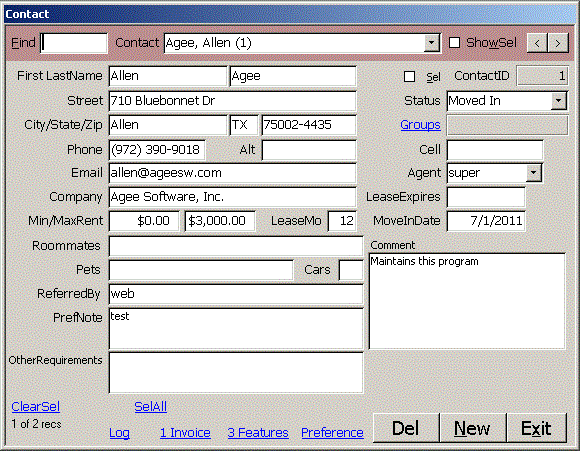Close the form with Exit button
The image size is (580, 451).
click(536, 428)
